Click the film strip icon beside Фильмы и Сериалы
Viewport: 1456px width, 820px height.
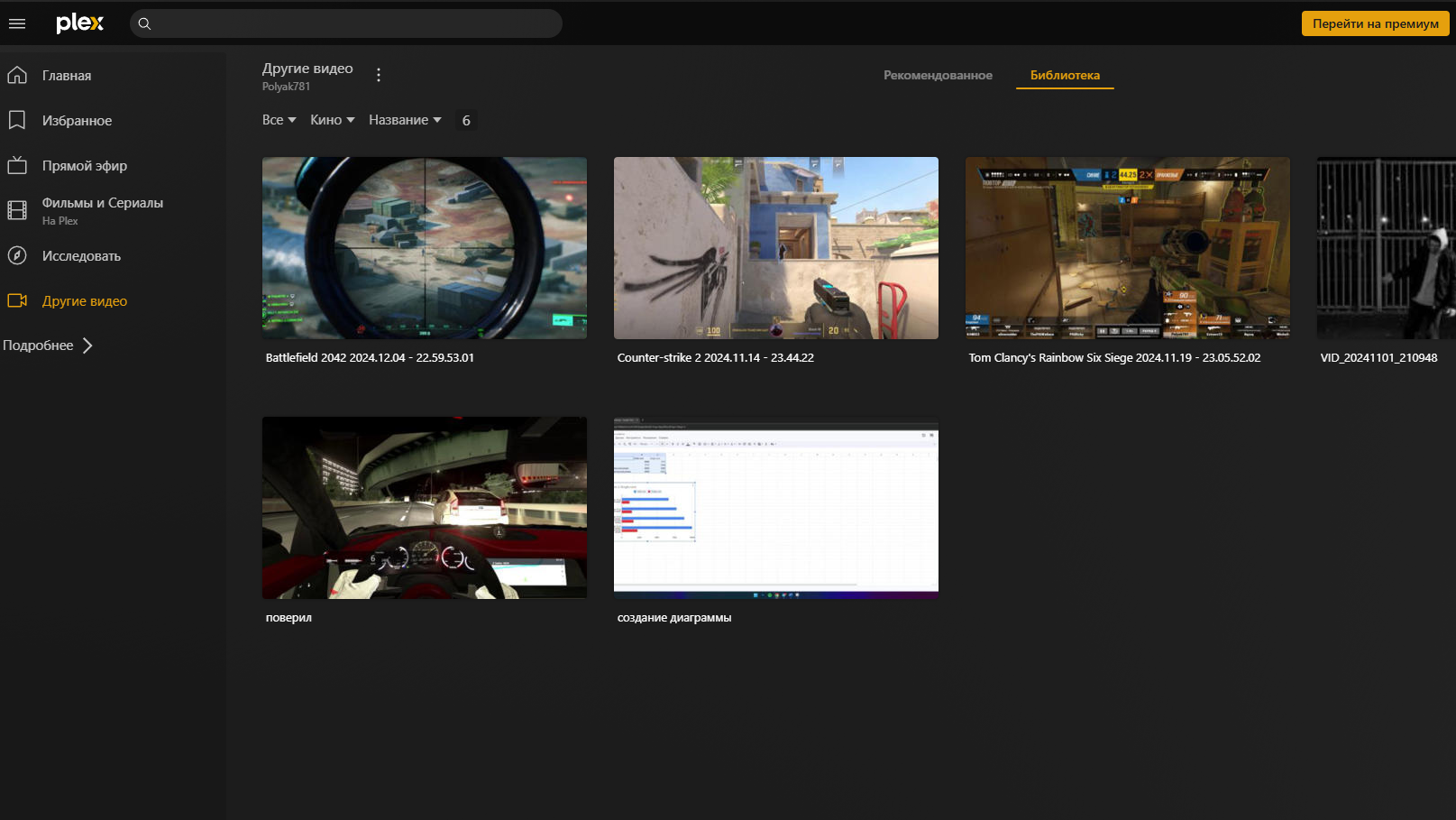pyautogui.click(x=17, y=210)
